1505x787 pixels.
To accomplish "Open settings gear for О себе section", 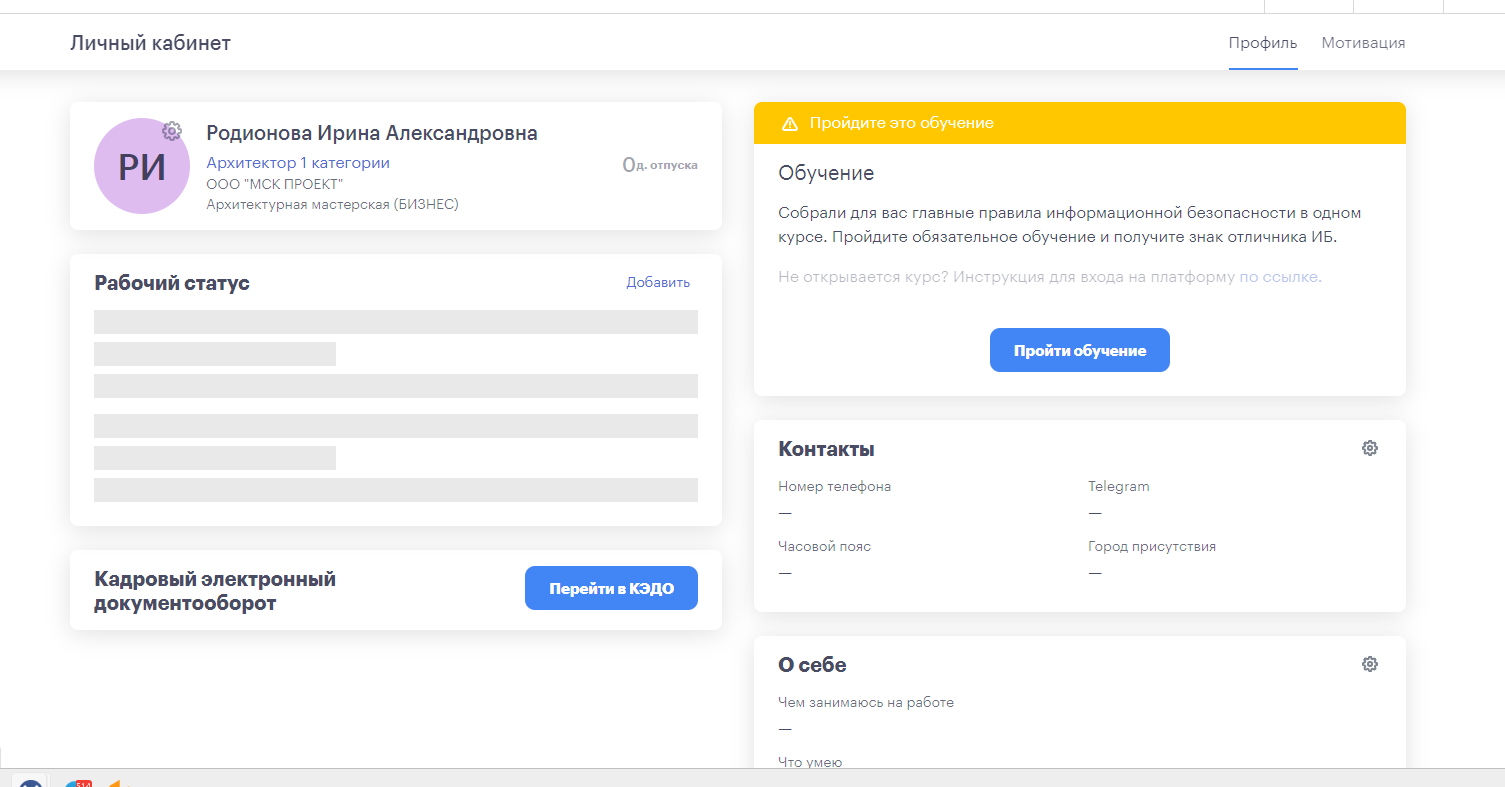I will point(1370,664).
